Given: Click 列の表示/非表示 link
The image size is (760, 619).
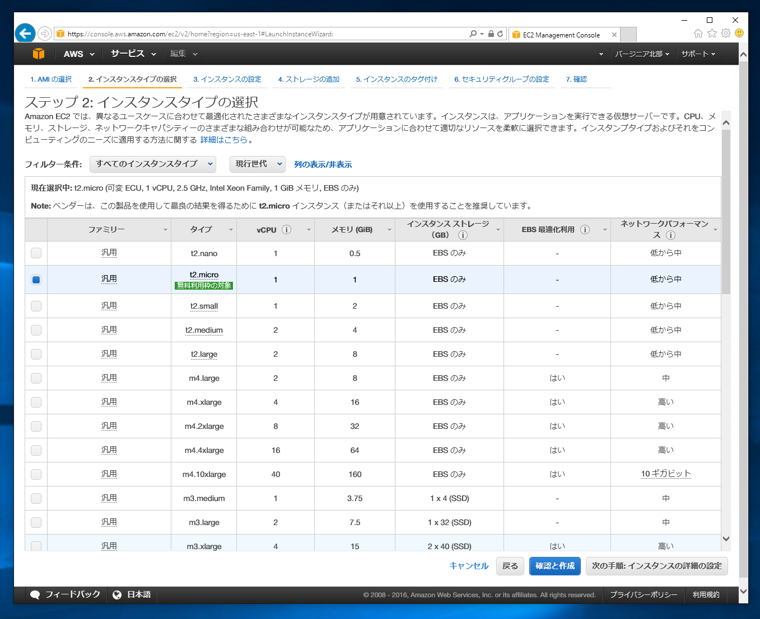Looking at the screenshot, I should point(323,165).
